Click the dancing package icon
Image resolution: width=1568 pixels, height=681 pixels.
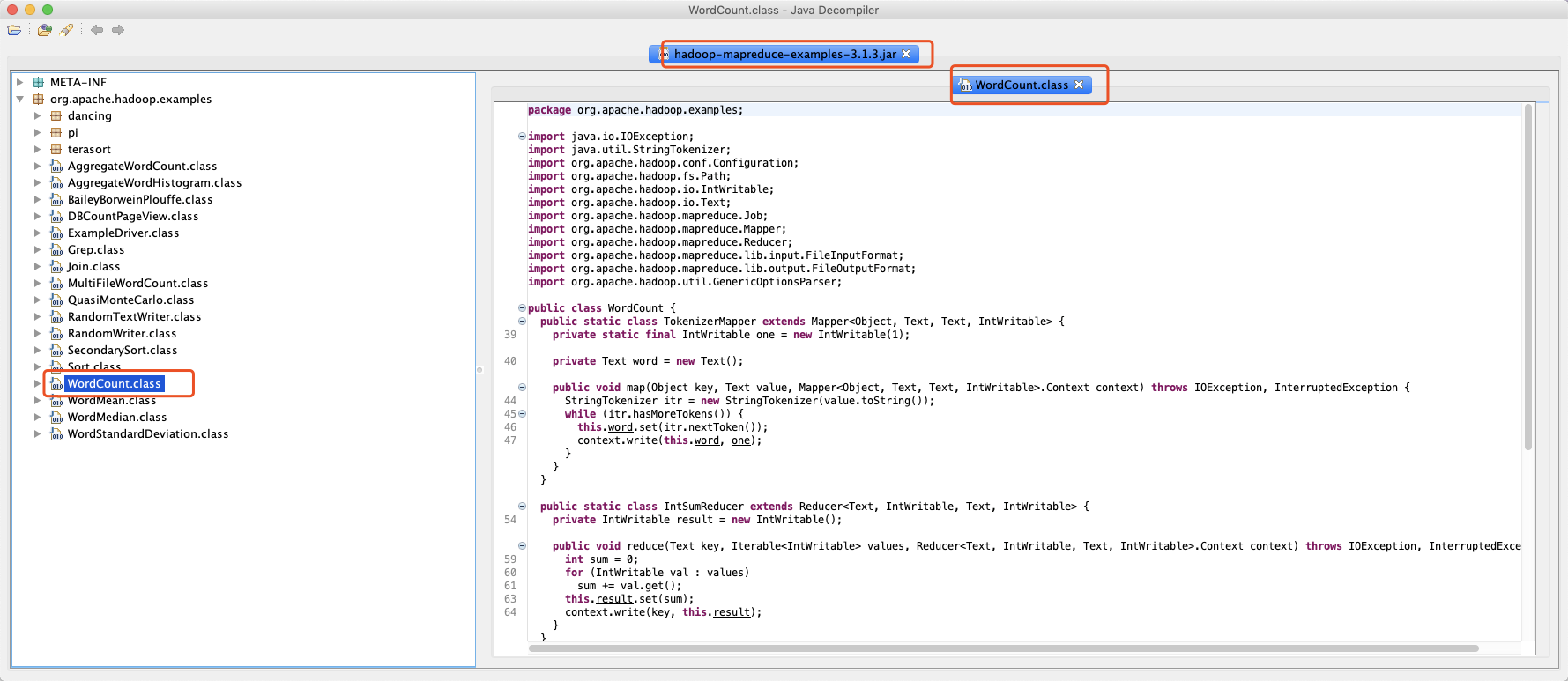point(56,115)
